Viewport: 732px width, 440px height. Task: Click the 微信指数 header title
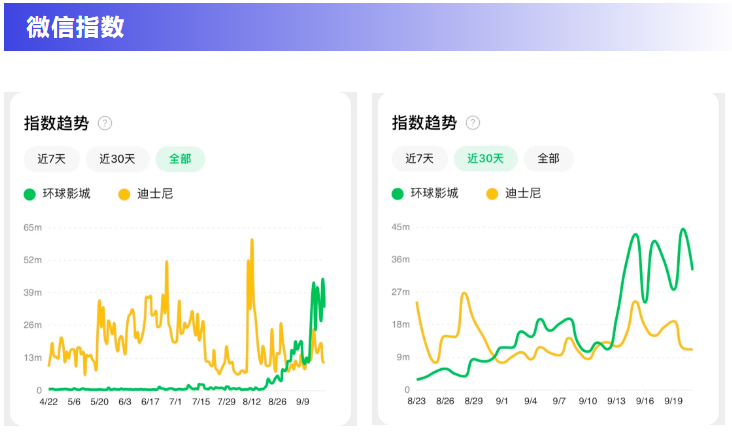(75, 27)
